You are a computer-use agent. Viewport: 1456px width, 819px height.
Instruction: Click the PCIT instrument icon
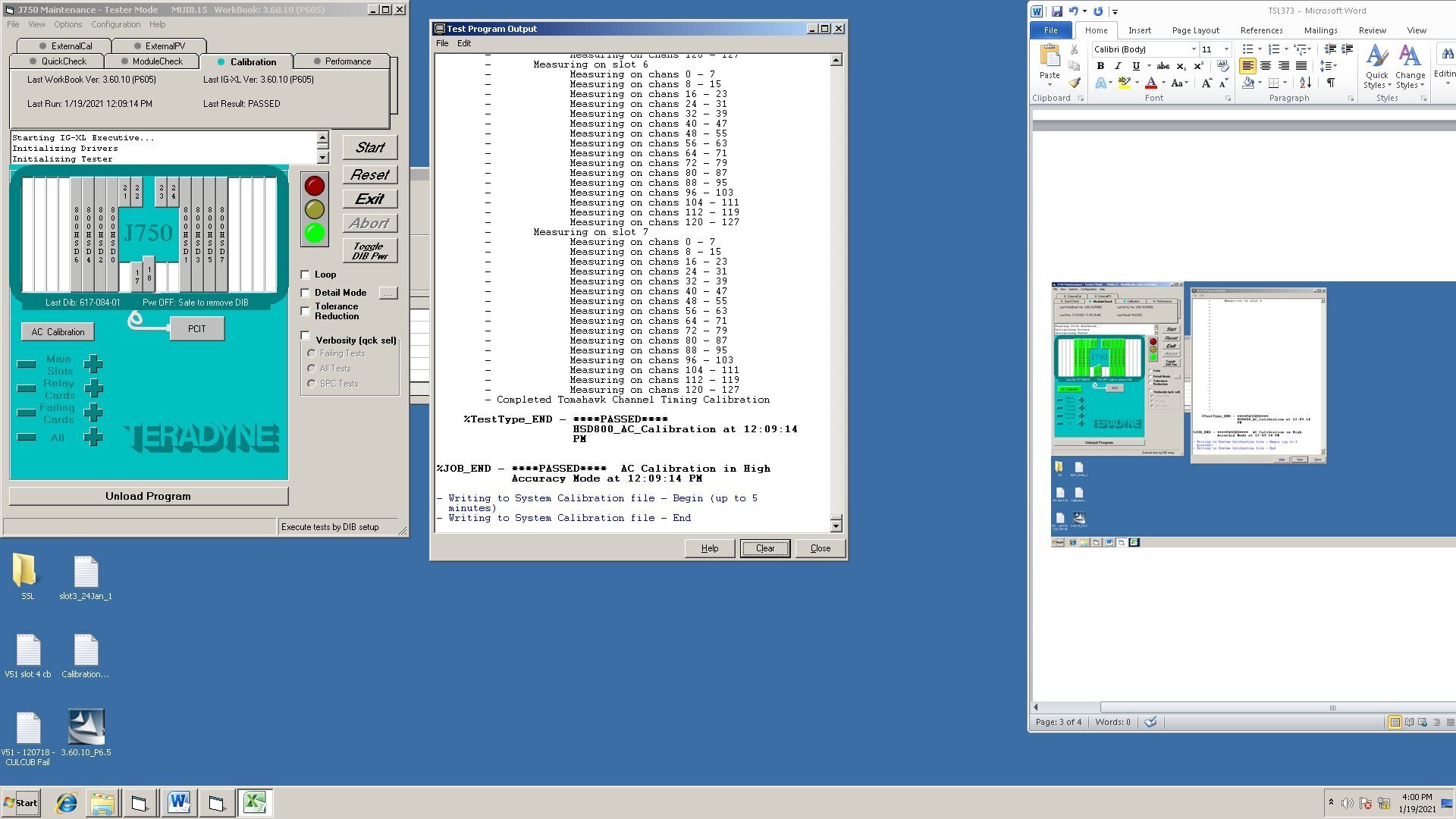[x=197, y=329]
